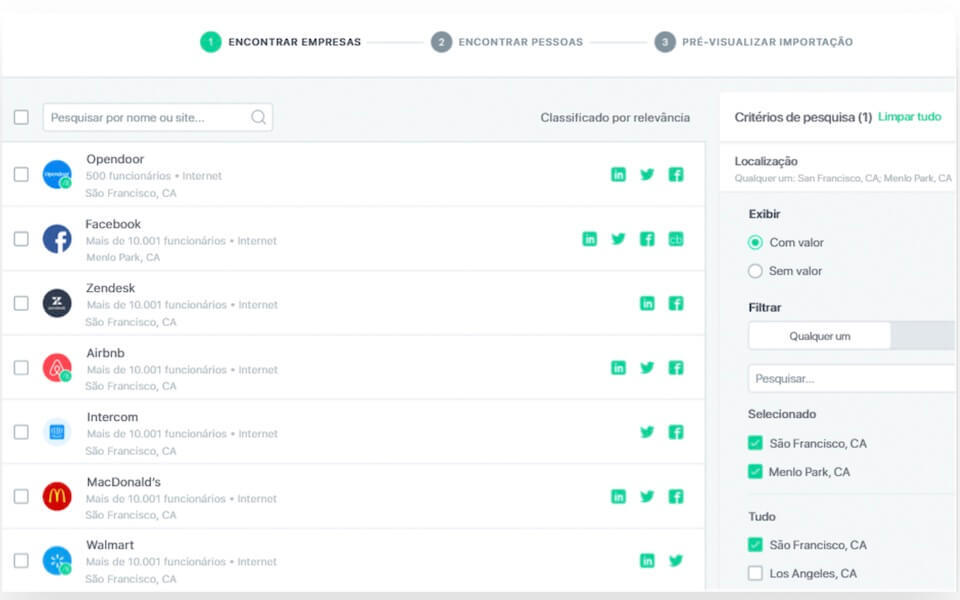Open Facebook row's Twitter icon
The width and height of the screenshot is (960, 600).
pos(618,239)
